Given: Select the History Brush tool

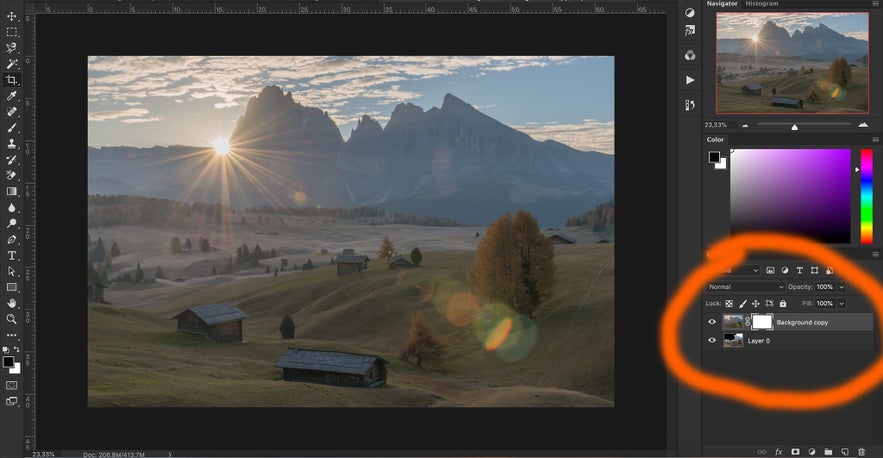Looking at the screenshot, I should click(11, 159).
